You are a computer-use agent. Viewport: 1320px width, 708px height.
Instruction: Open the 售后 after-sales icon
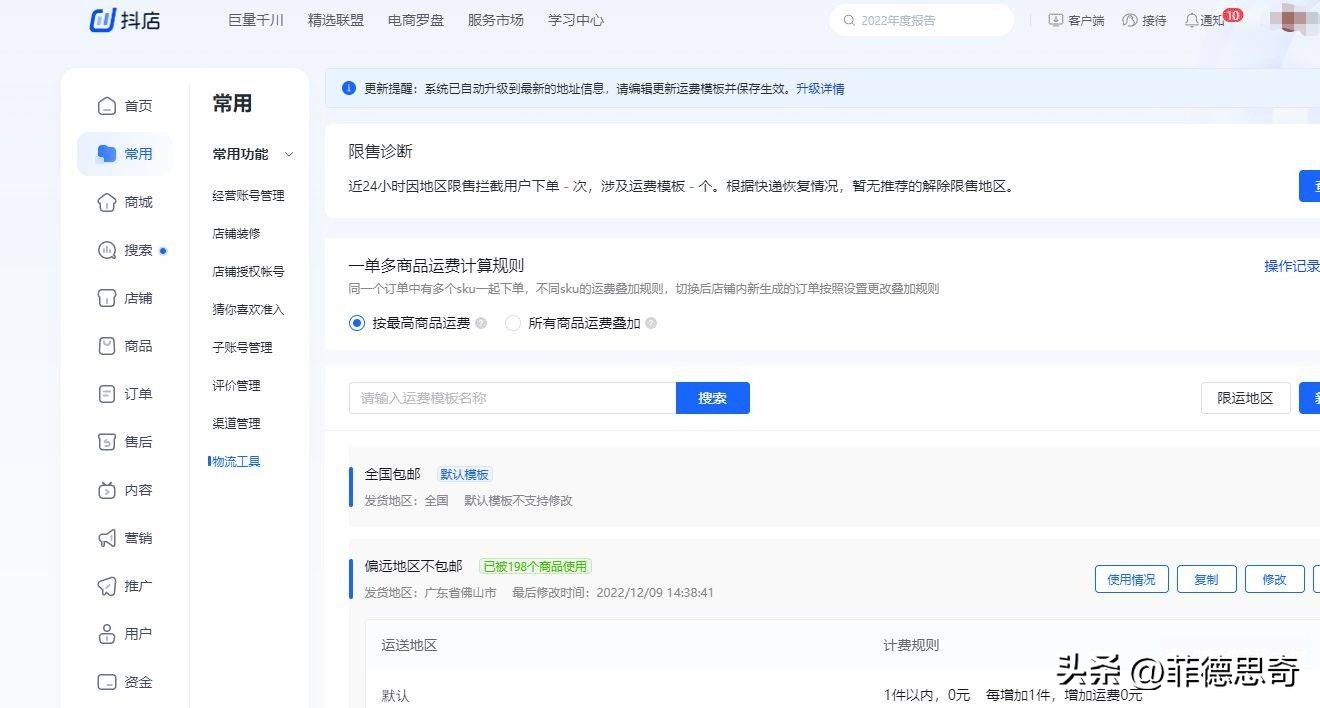click(107, 441)
